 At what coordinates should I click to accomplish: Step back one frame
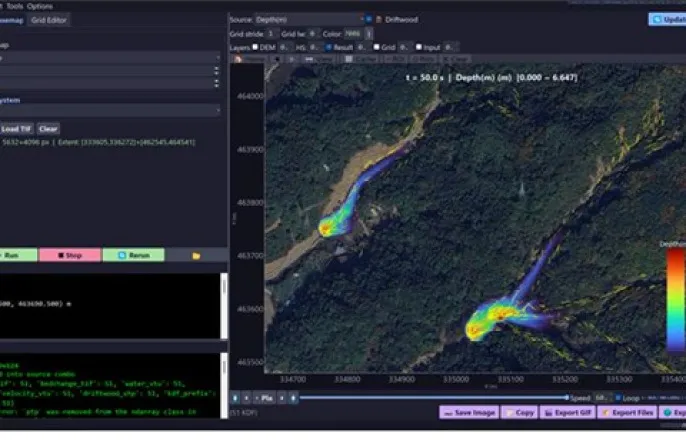247,398
